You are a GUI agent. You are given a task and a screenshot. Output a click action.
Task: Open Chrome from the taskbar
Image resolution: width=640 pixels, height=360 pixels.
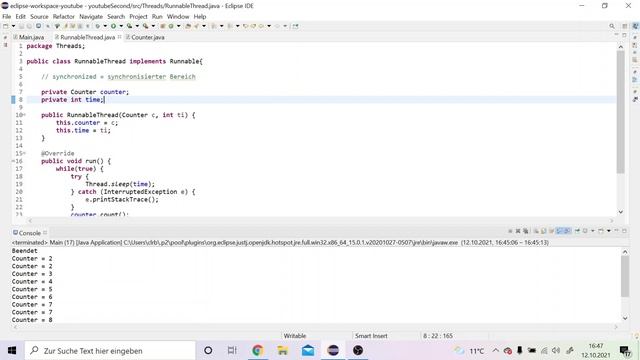[258, 350]
